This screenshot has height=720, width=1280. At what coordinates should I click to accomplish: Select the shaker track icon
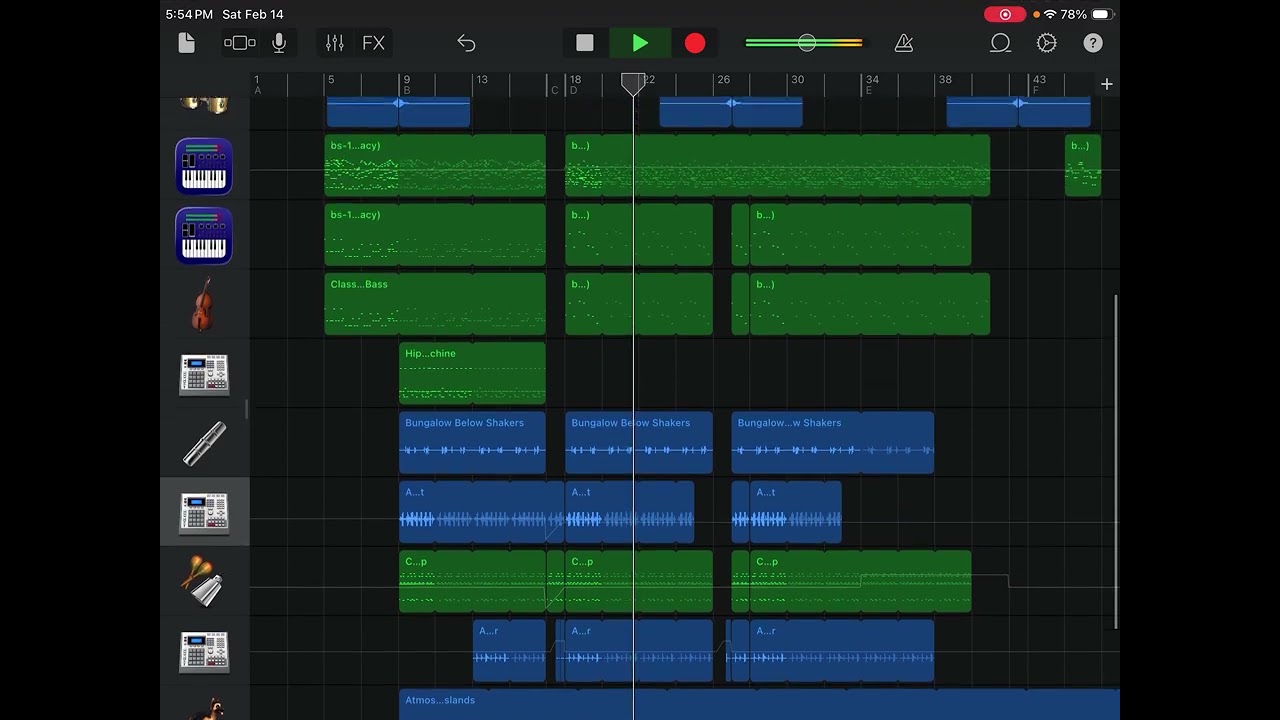(204, 443)
